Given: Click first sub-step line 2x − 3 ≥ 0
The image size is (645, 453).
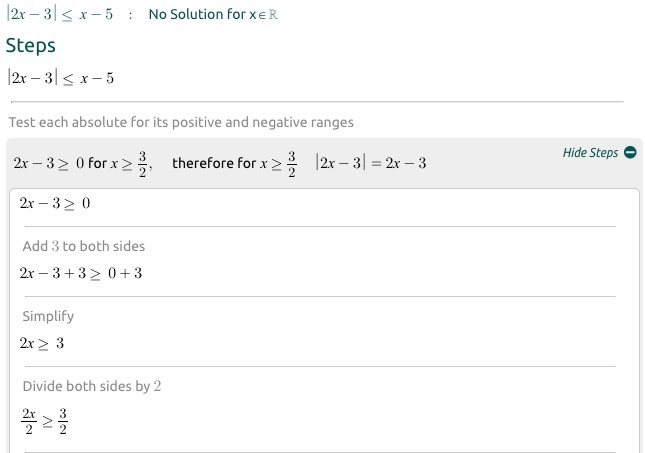Looking at the screenshot, I should pyautogui.click(x=55, y=204).
